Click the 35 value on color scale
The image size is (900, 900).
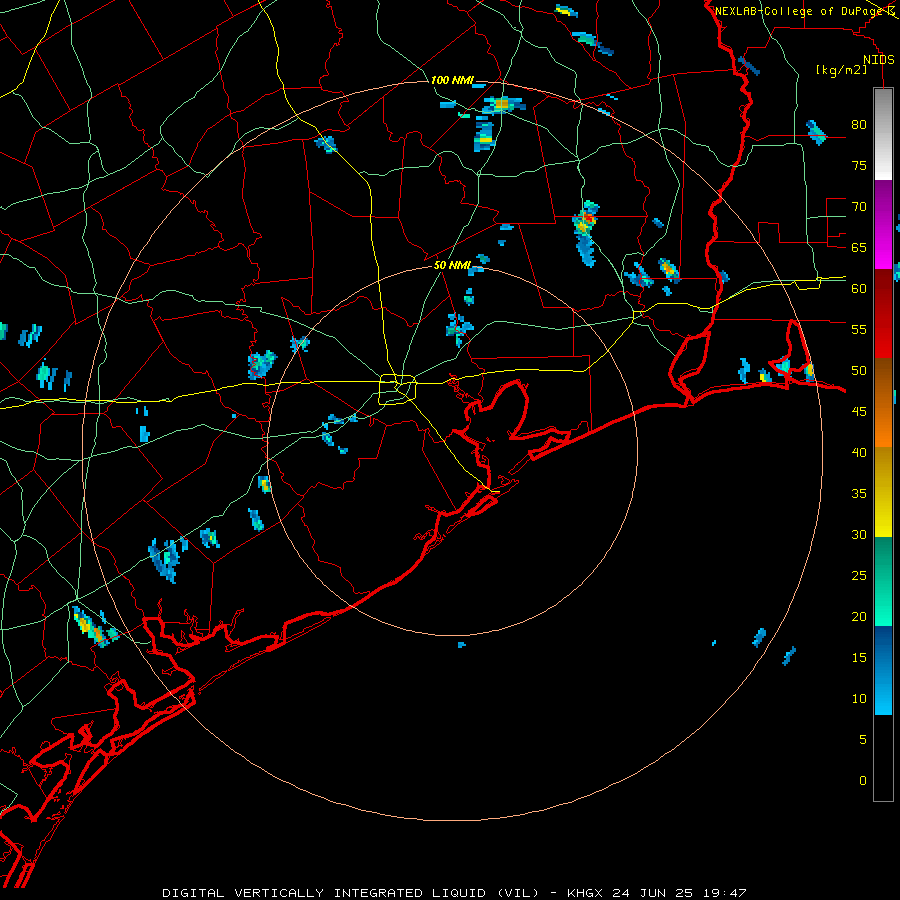(859, 494)
